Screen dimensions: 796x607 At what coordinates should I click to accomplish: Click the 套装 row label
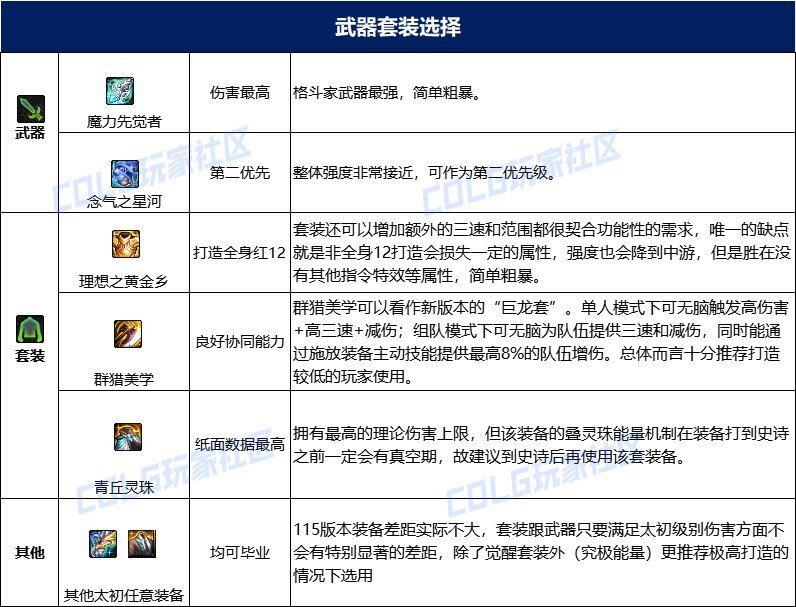30,356
